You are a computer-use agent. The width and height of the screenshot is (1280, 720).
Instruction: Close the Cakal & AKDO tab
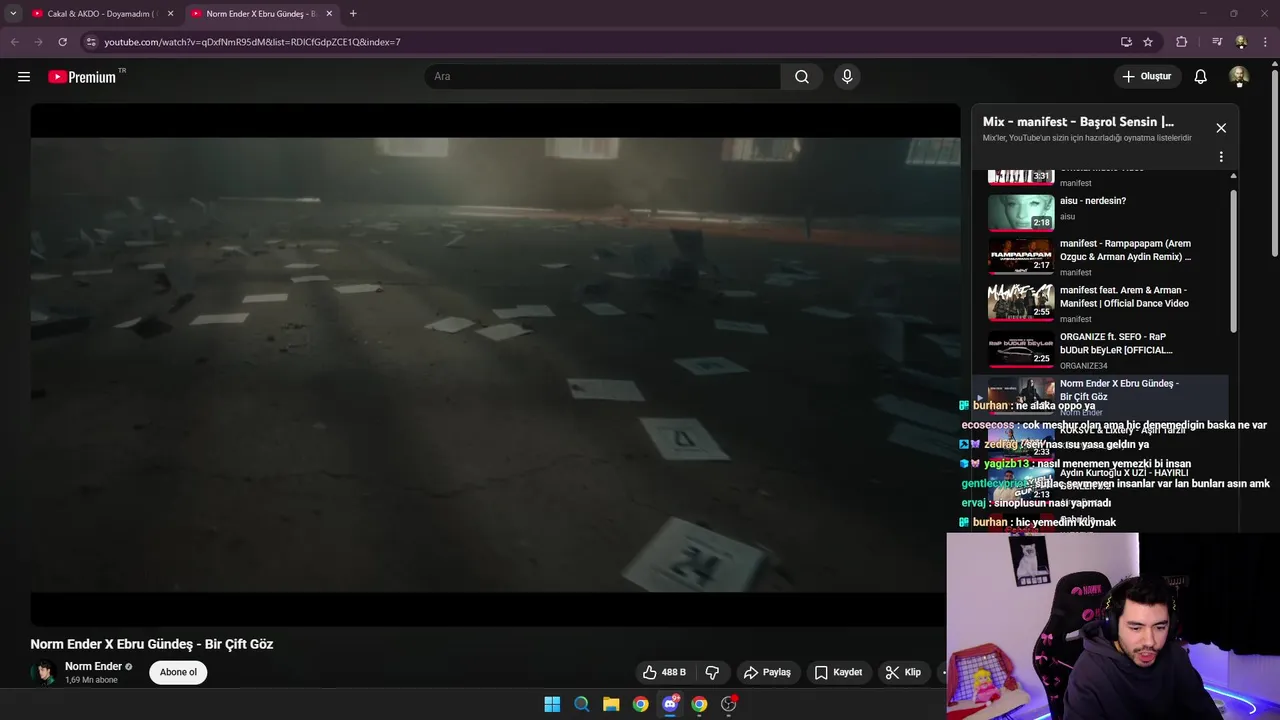(x=170, y=14)
